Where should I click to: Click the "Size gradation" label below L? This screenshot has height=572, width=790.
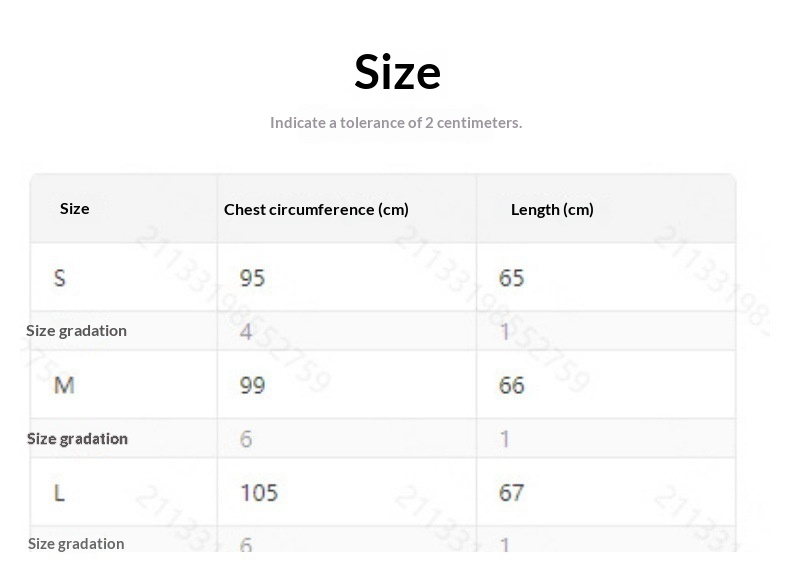pos(76,543)
